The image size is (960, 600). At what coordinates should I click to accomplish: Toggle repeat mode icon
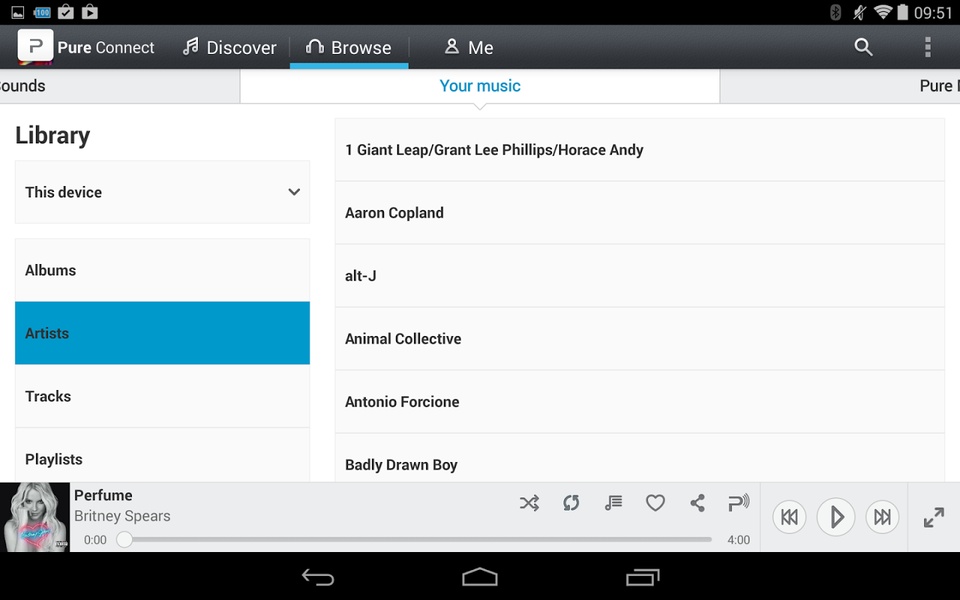pos(571,503)
